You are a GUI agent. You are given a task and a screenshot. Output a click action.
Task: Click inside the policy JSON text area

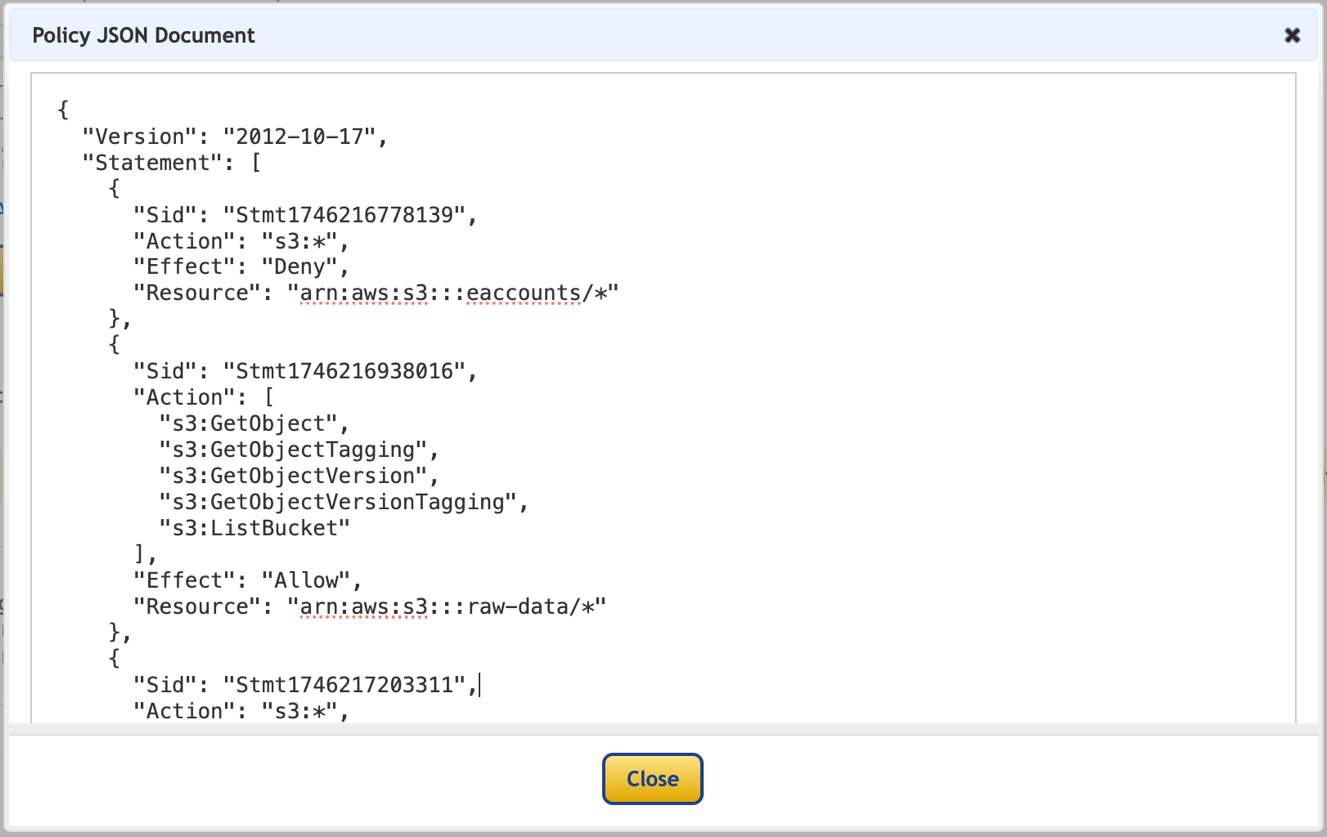tap(663, 398)
